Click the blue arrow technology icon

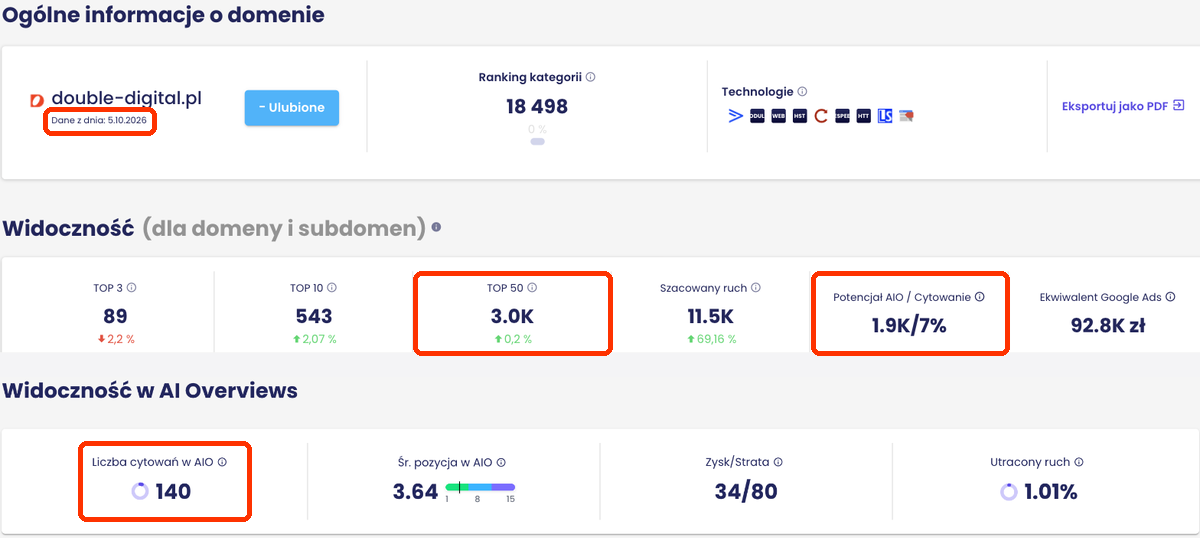pyautogui.click(x=736, y=116)
